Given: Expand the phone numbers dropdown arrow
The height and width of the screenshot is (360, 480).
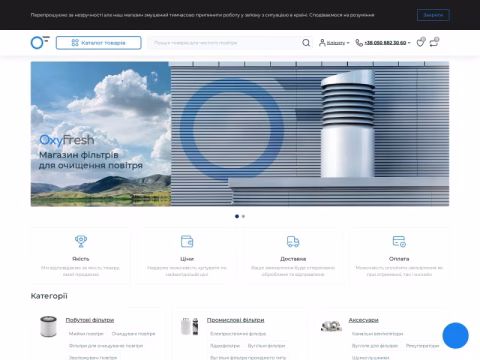Looking at the screenshot, I should (409, 43).
